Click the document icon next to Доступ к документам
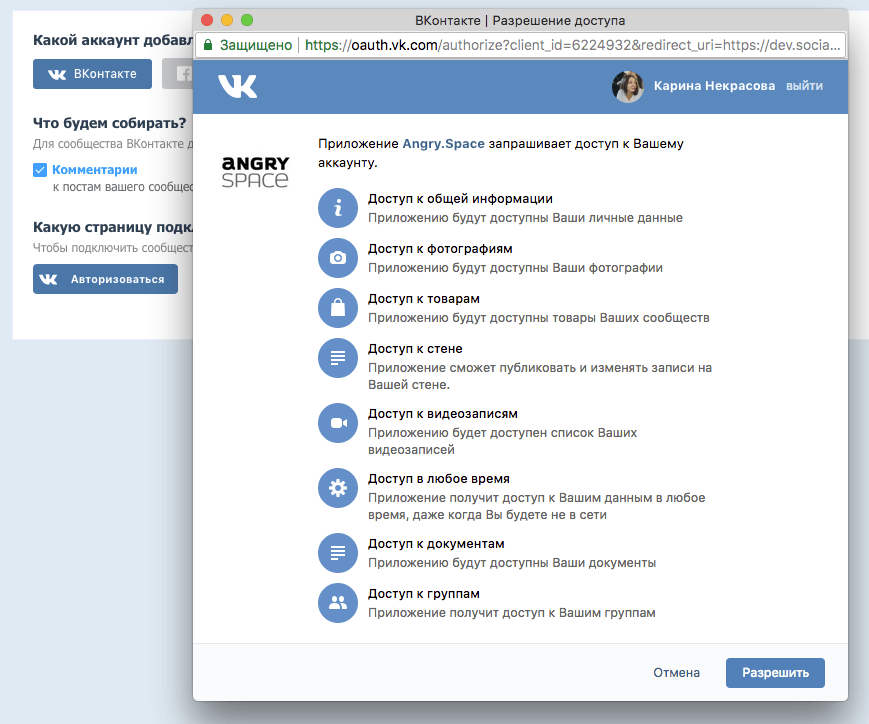Screen dimensions: 869x724 coord(338,553)
